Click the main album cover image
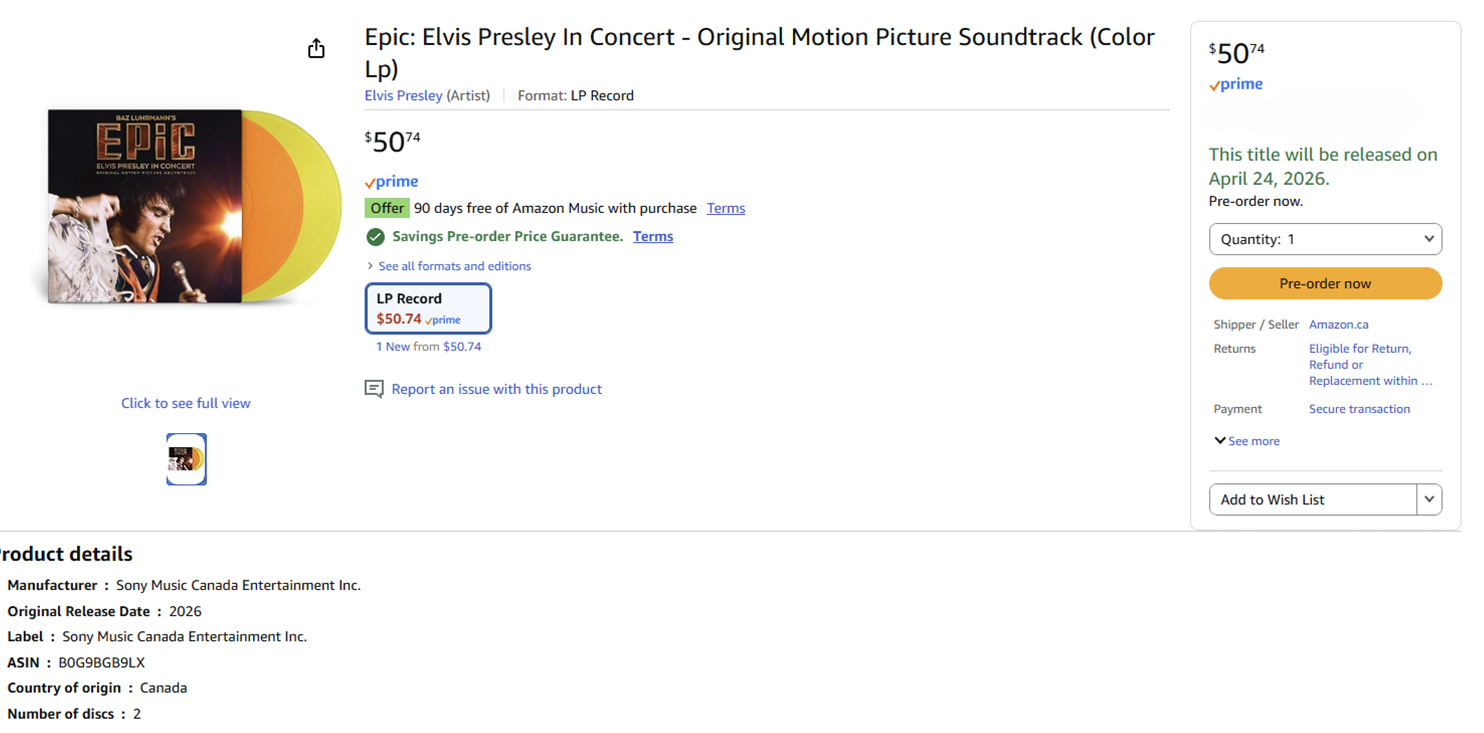Viewport: 1484px width, 733px height. 186,205
